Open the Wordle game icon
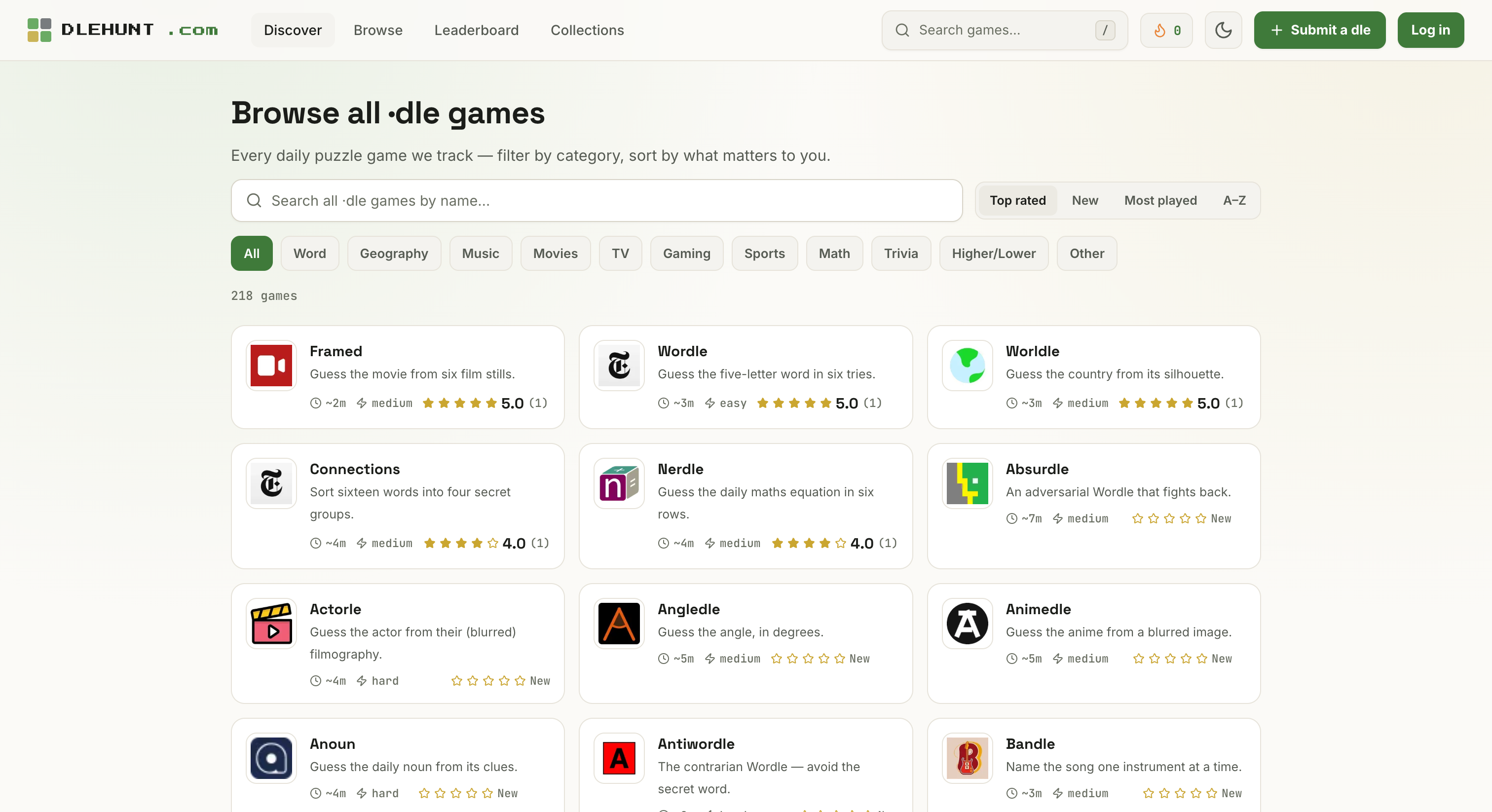 click(x=619, y=366)
